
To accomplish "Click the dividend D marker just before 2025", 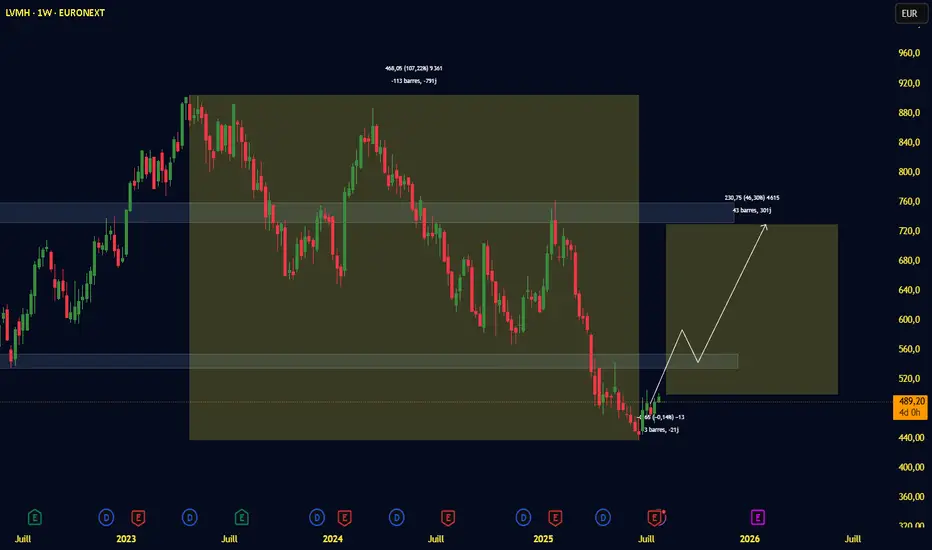I will pyautogui.click(x=523, y=517).
